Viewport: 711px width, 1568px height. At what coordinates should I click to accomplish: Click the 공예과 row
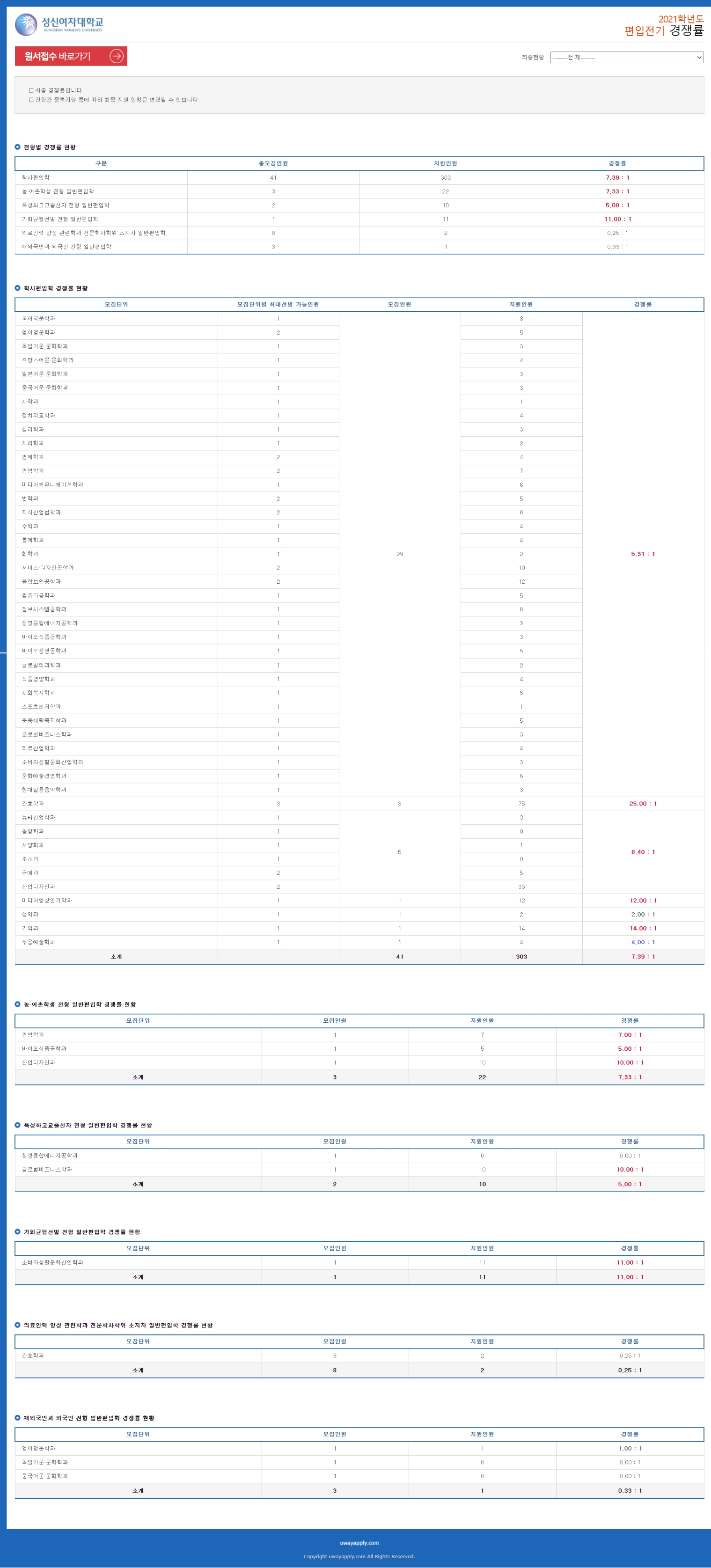[x=359, y=873]
